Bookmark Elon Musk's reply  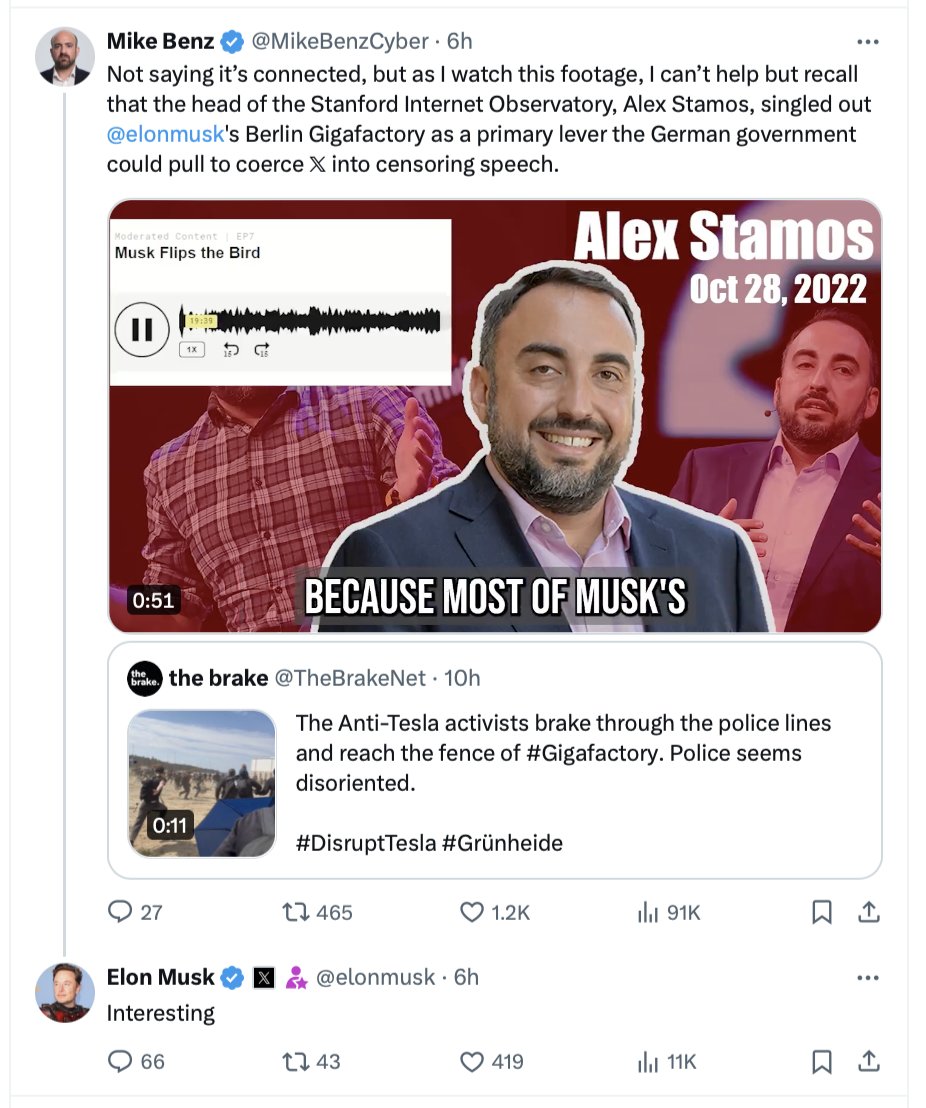(x=821, y=1061)
